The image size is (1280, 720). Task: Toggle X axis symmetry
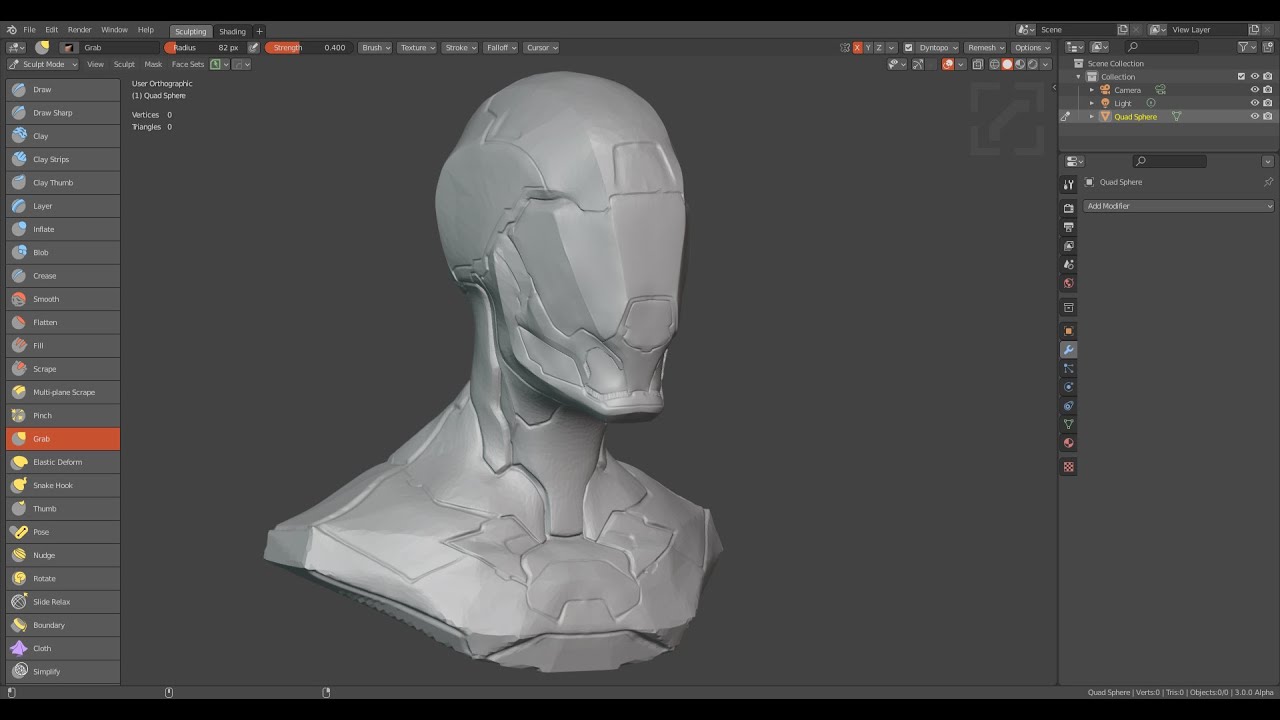pos(857,47)
